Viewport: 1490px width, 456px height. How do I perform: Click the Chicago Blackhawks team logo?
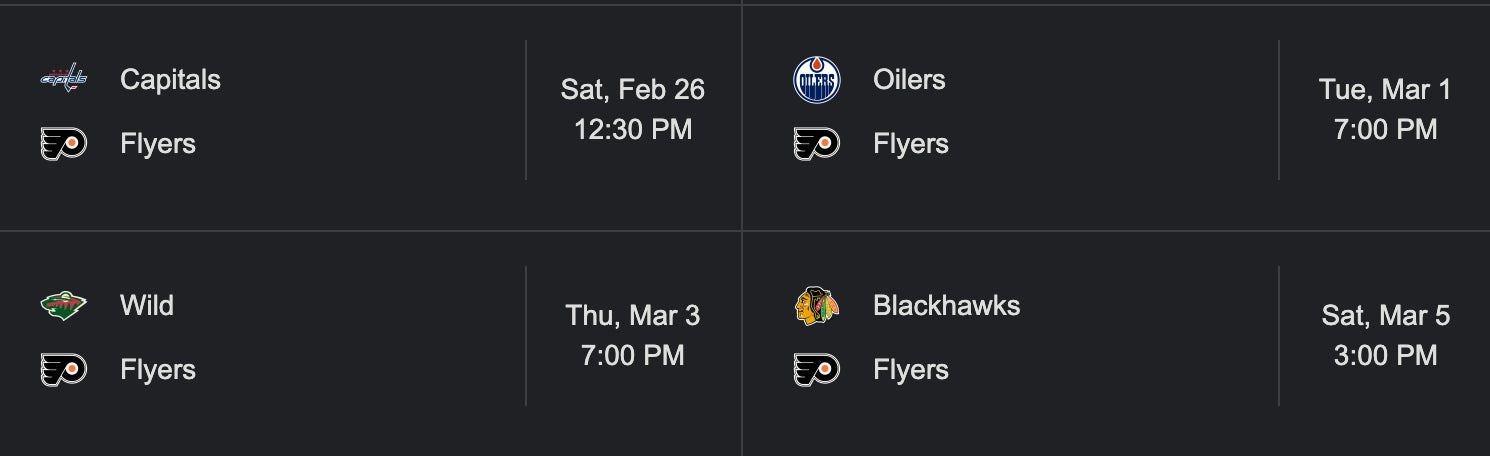point(817,305)
